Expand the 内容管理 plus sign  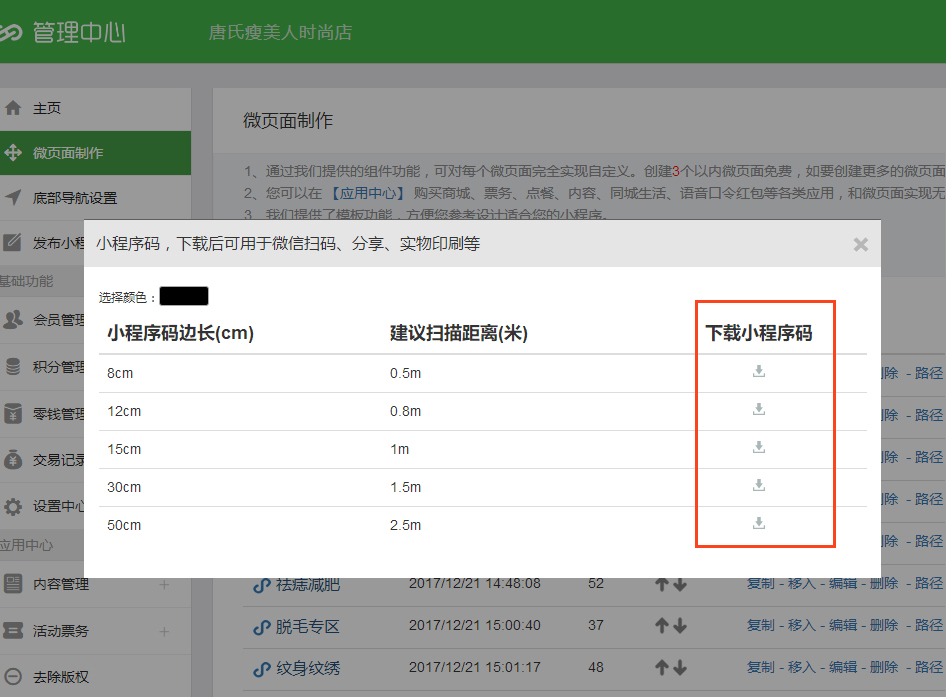tap(164, 585)
